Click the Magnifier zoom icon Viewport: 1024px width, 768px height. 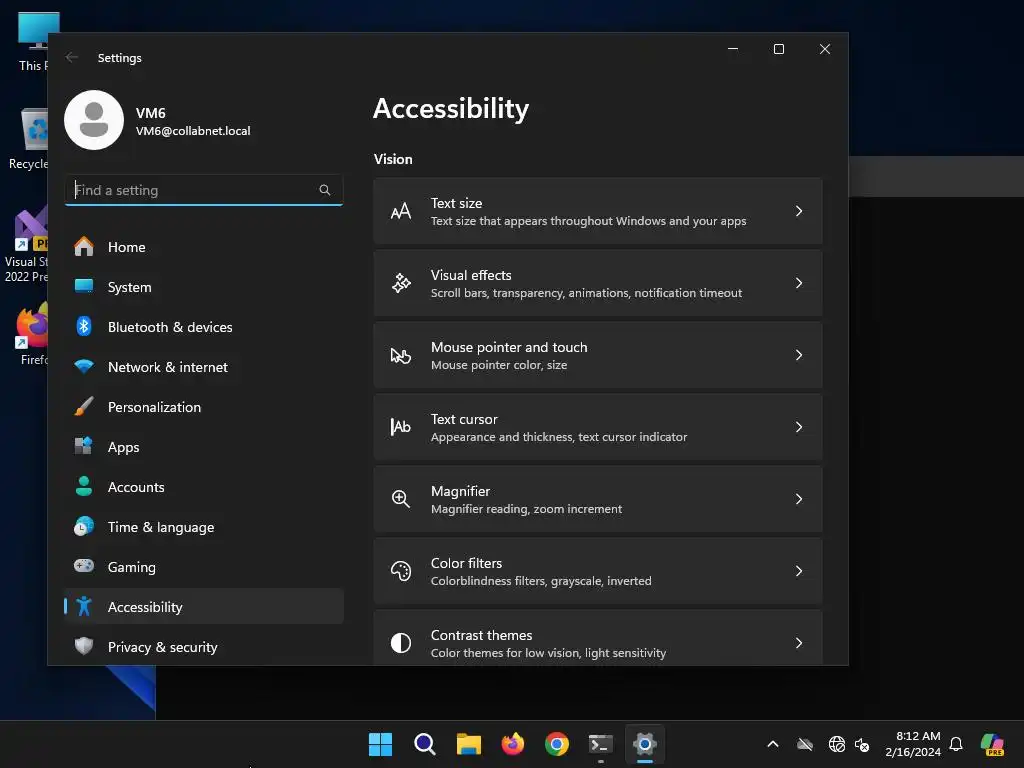pos(401,499)
